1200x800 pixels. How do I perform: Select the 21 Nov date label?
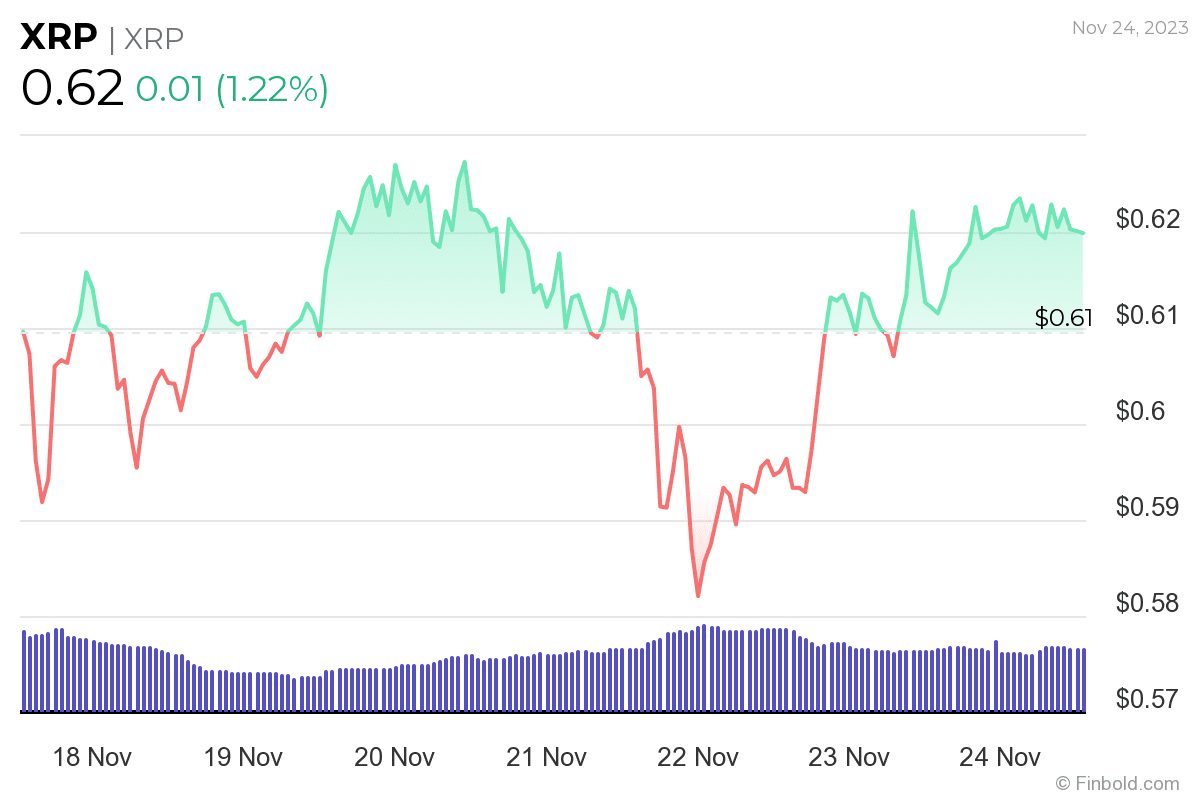pyautogui.click(x=546, y=756)
